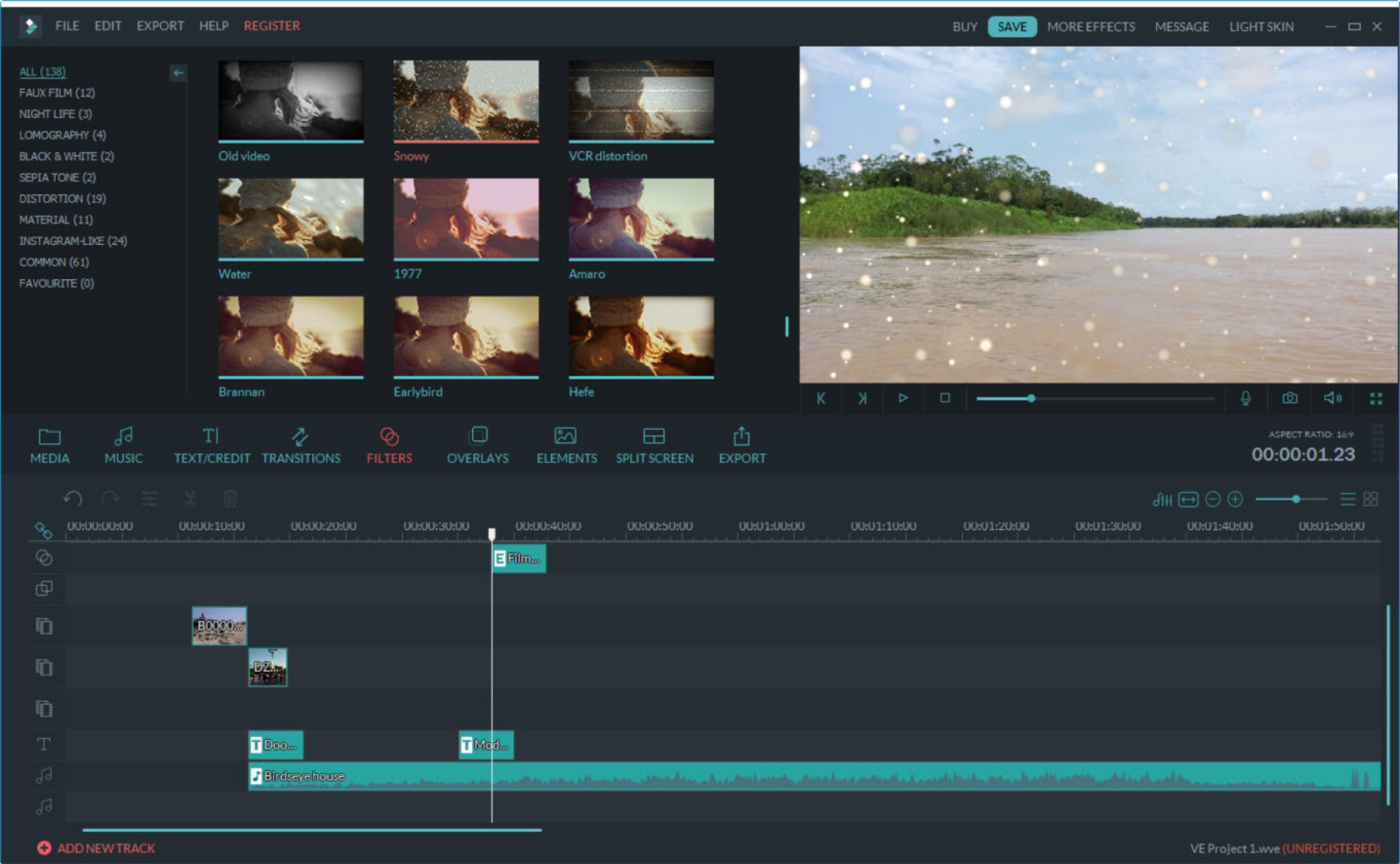Image resolution: width=1400 pixels, height=864 pixels.
Task: Play the preview video
Action: 903,398
